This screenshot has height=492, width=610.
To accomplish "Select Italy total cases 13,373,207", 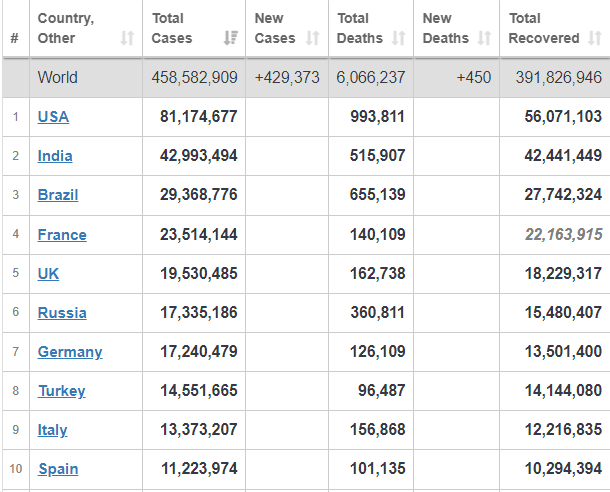I will coord(199,430).
